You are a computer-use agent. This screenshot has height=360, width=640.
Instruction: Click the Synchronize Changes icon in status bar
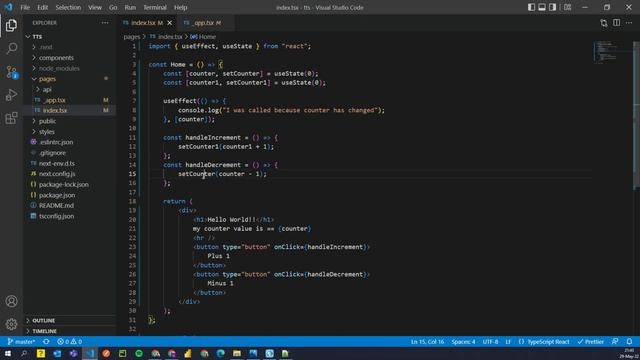point(46,342)
